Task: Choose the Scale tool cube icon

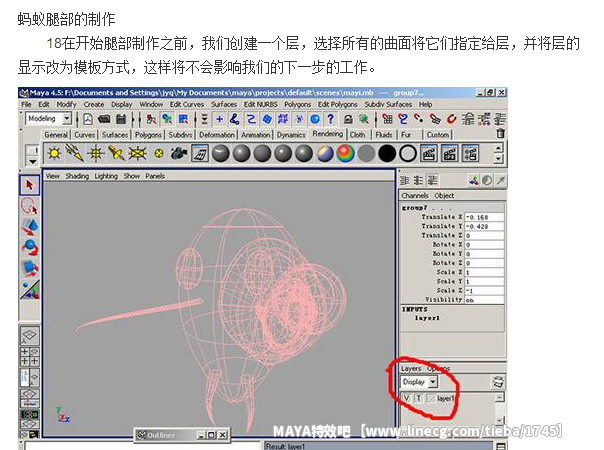Action: (x=30, y=268)
